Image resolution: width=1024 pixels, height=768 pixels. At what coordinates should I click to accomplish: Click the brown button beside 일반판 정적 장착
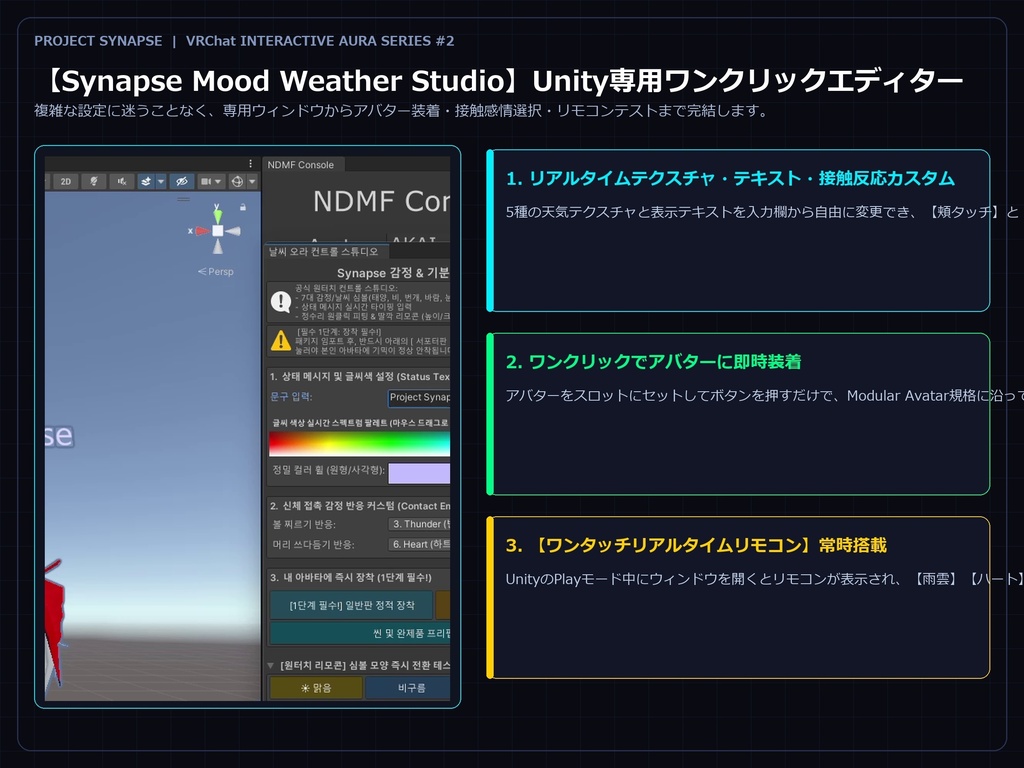coord(443,605)
